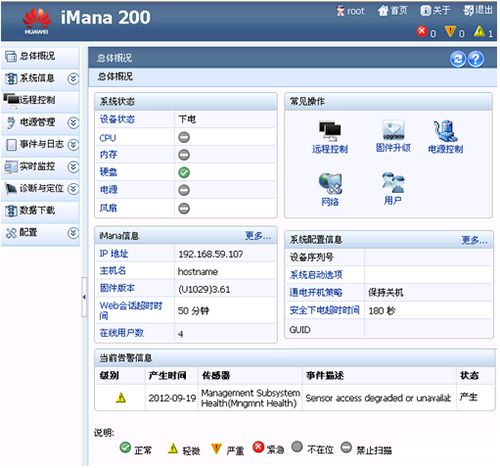Open the 用户 users icon

tap(393, 182)
